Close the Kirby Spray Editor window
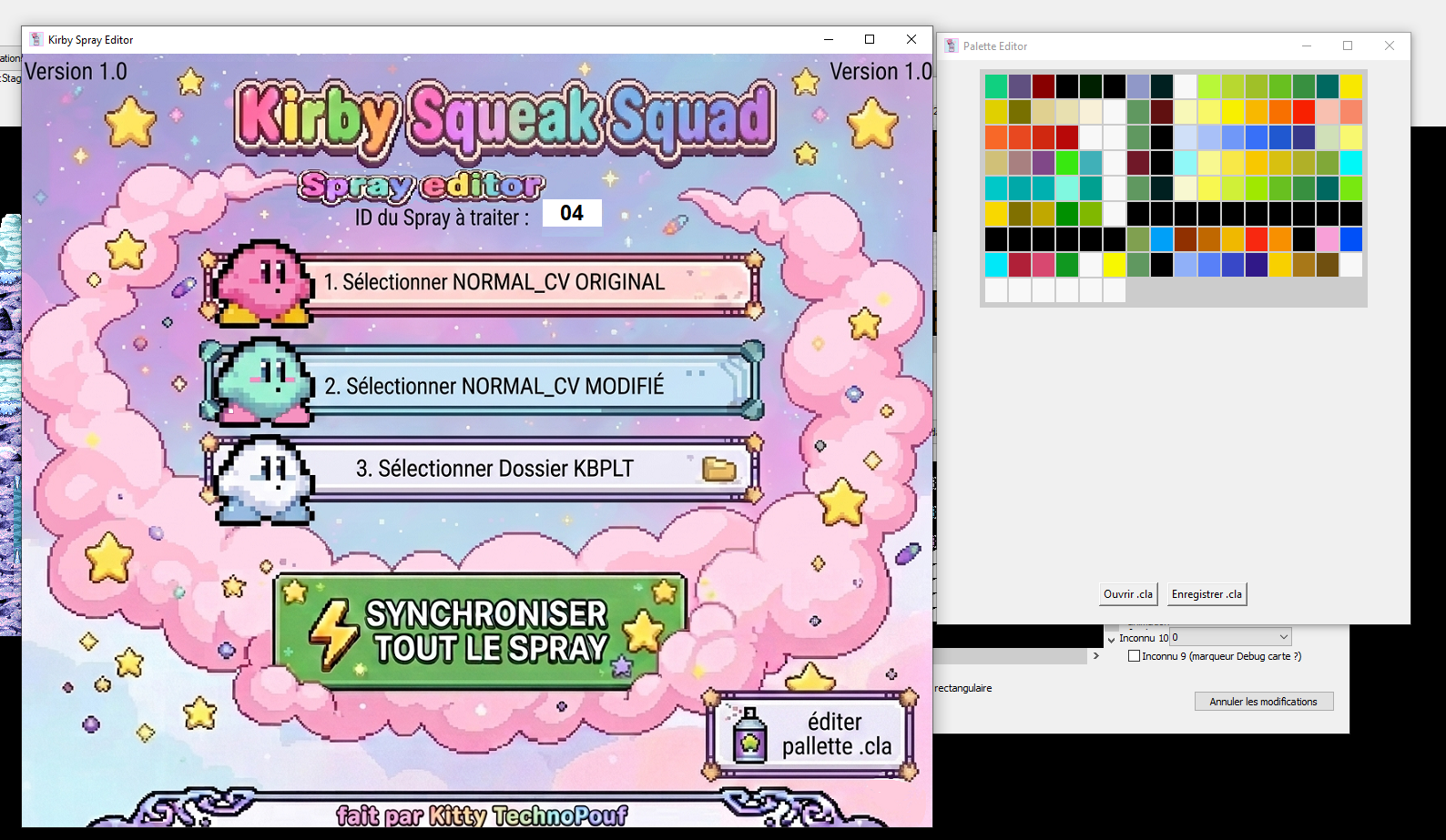 (x=911, y=39)
